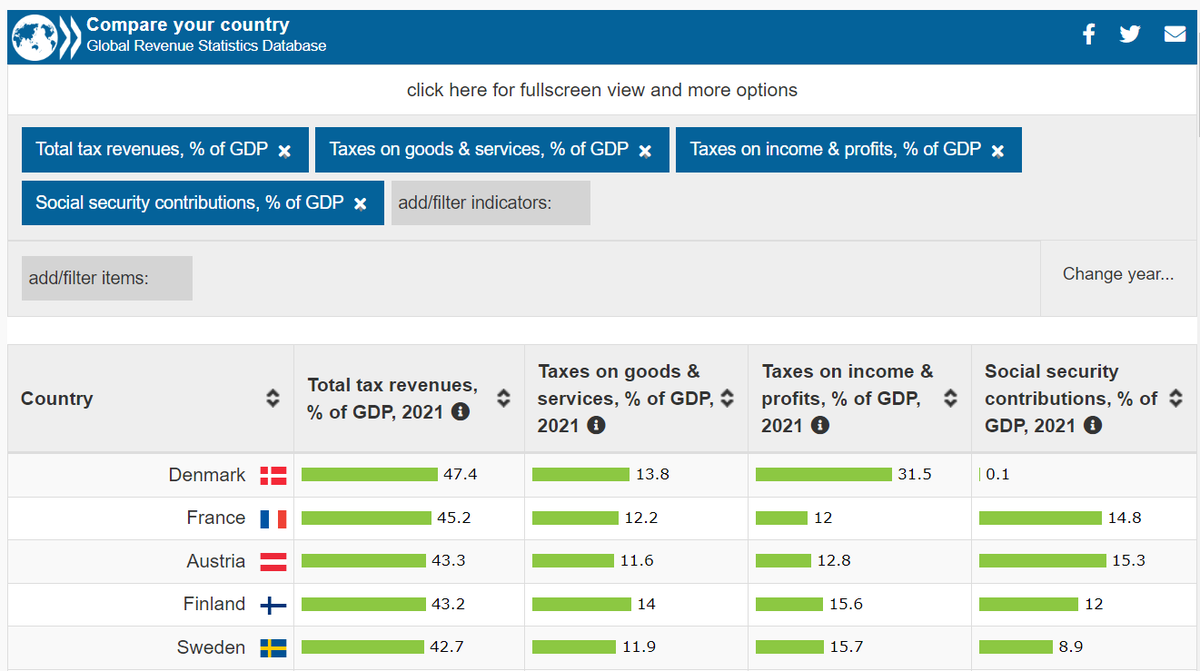Click Denmark country name
This screenshot has height=671, width=1200.
coord(207,475)
